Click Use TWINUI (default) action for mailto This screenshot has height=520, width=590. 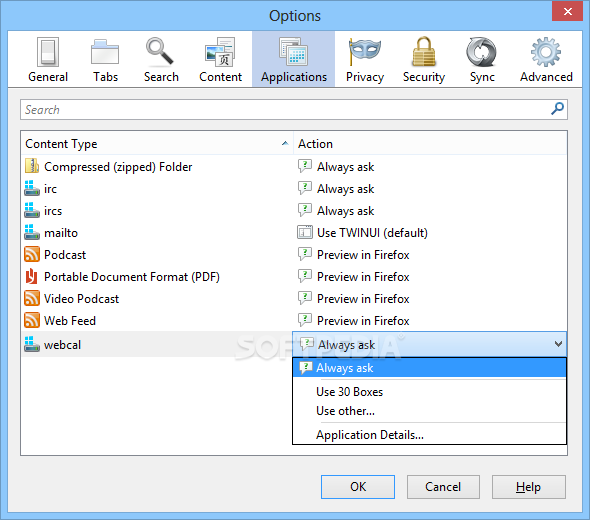coord(372,233)
